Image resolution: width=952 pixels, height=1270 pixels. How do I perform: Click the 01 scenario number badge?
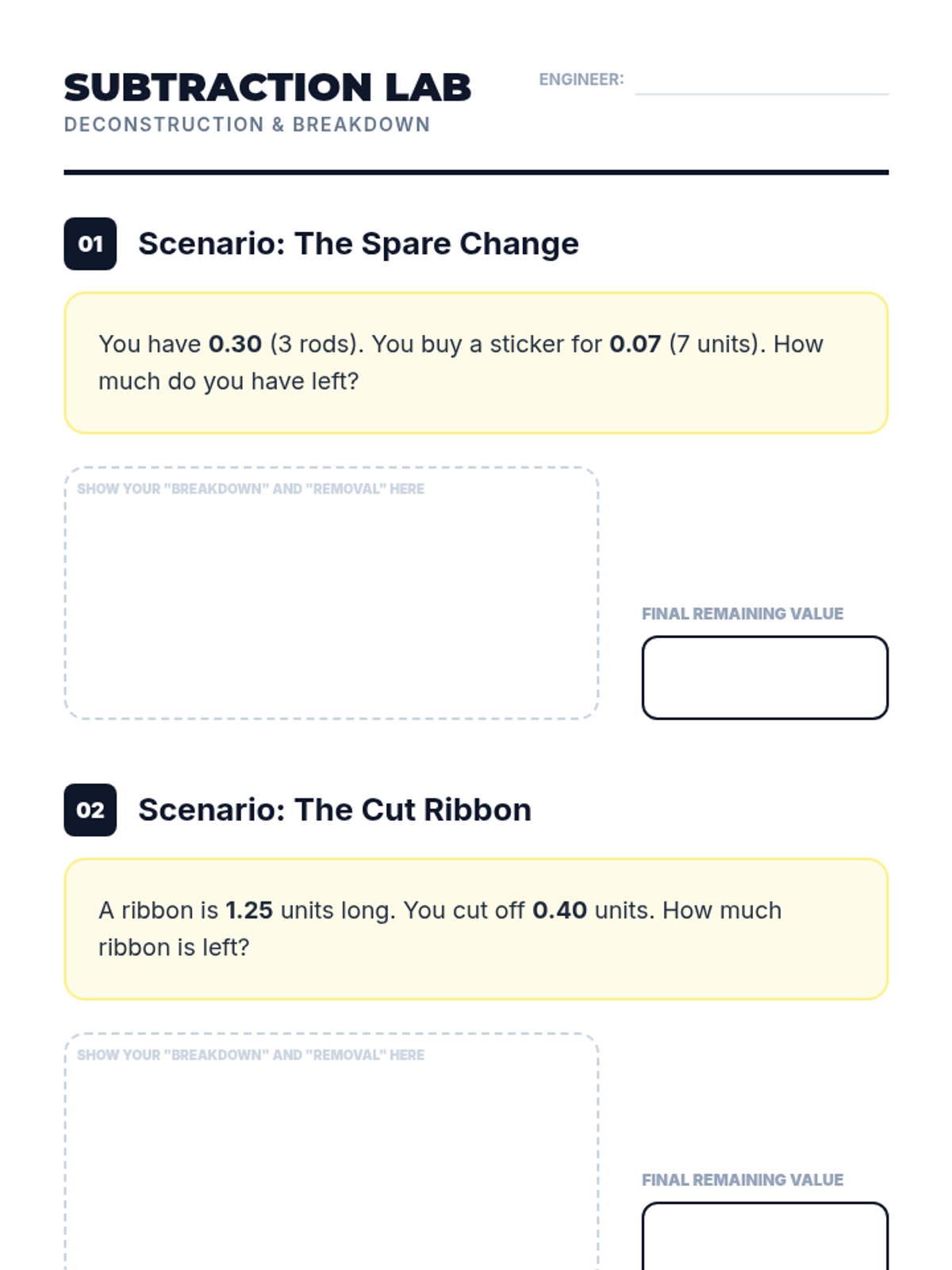pos(90,244)
